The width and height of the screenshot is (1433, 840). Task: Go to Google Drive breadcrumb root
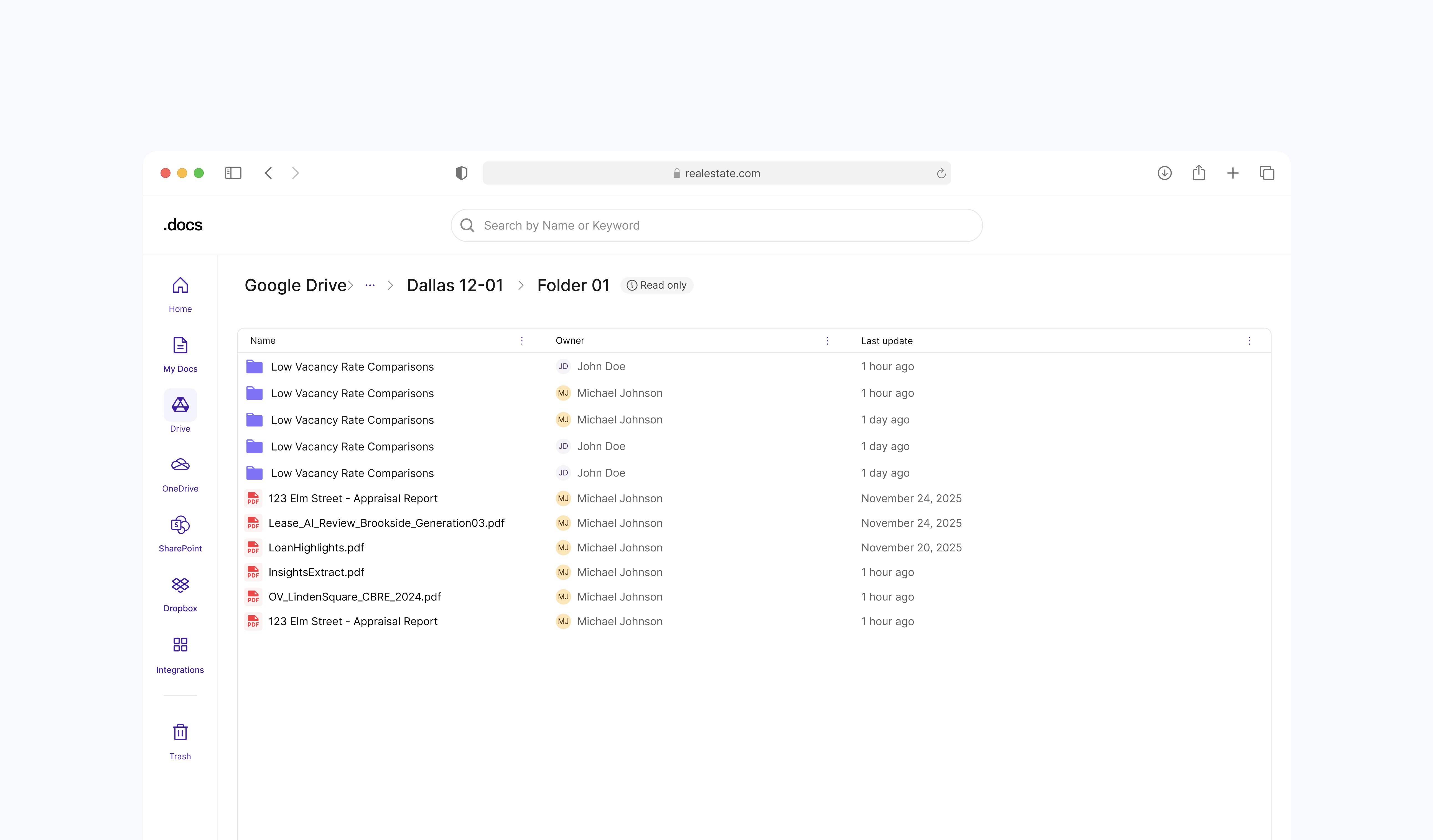(295, 286)
